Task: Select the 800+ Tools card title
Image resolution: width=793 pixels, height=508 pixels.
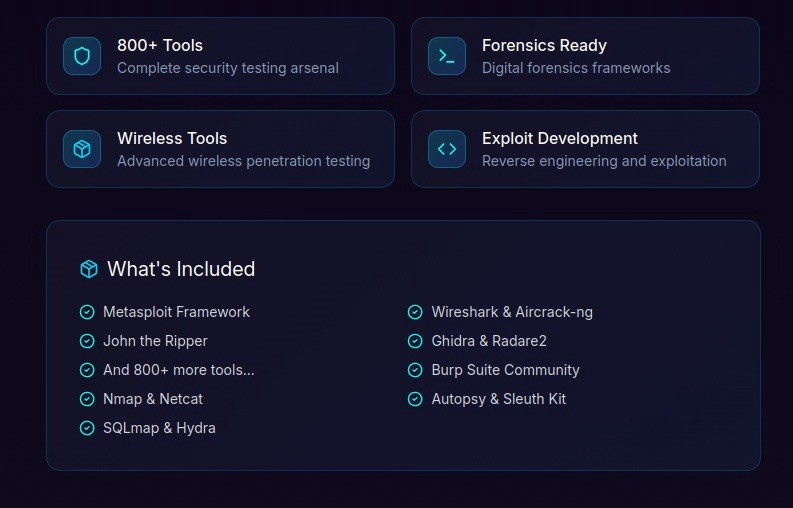Action: coord(160,46)
